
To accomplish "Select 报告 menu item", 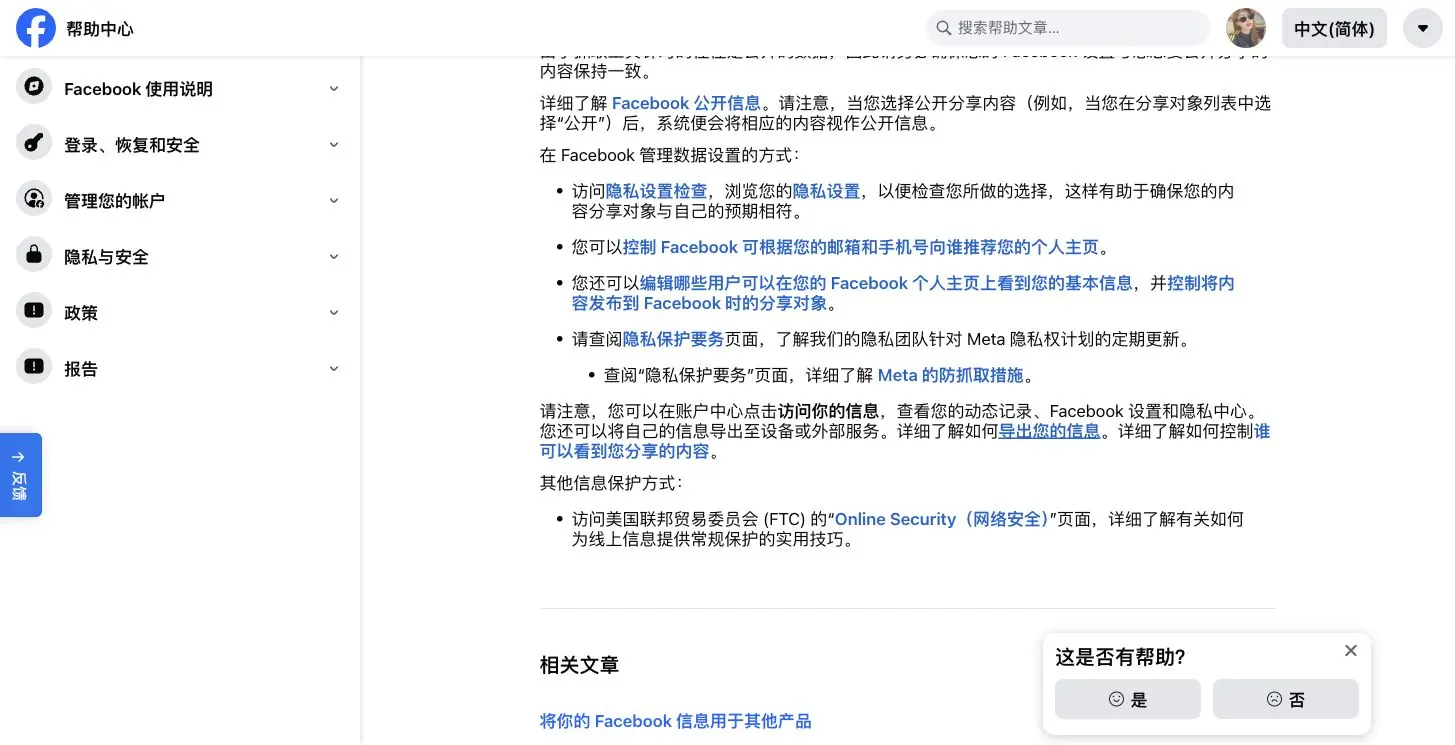I will 180,368.
